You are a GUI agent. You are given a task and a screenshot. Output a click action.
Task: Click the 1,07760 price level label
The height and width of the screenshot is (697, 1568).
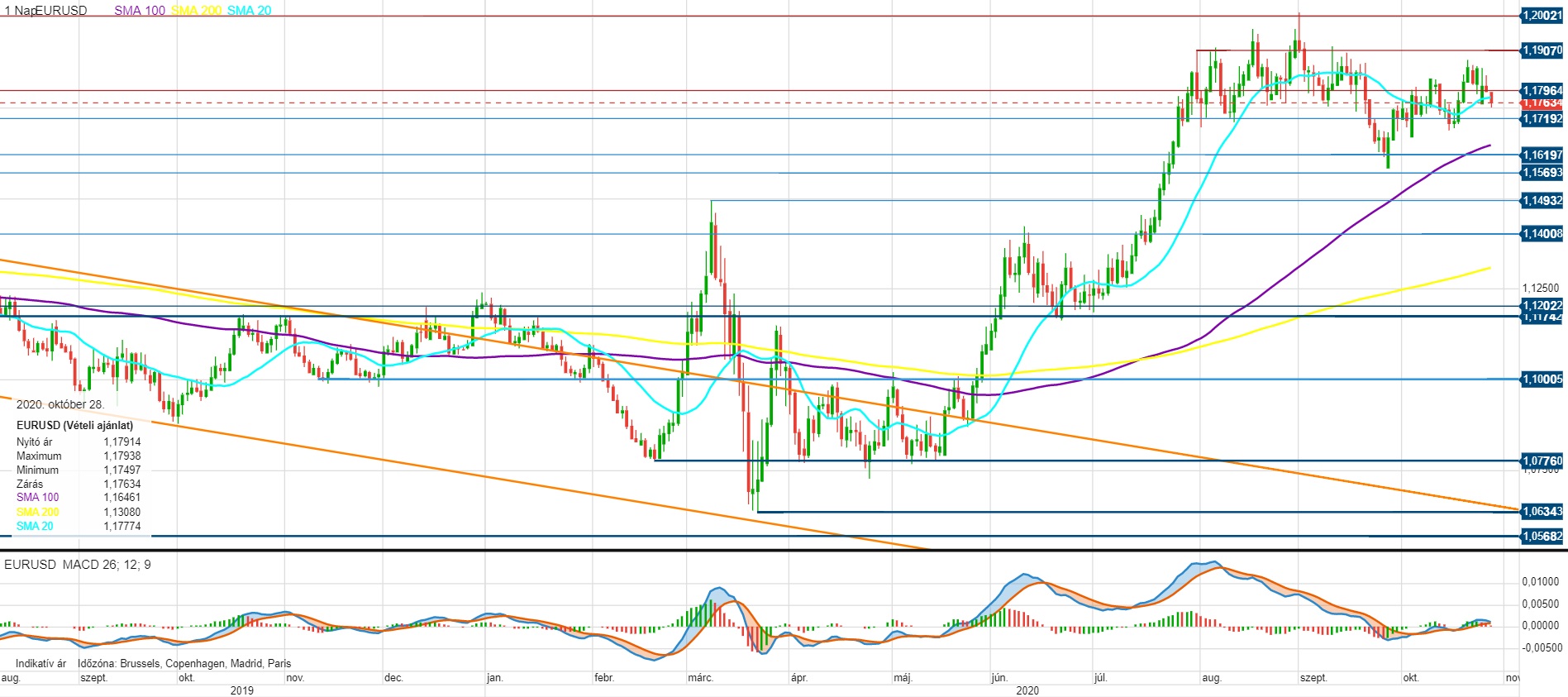point(1542,461)
